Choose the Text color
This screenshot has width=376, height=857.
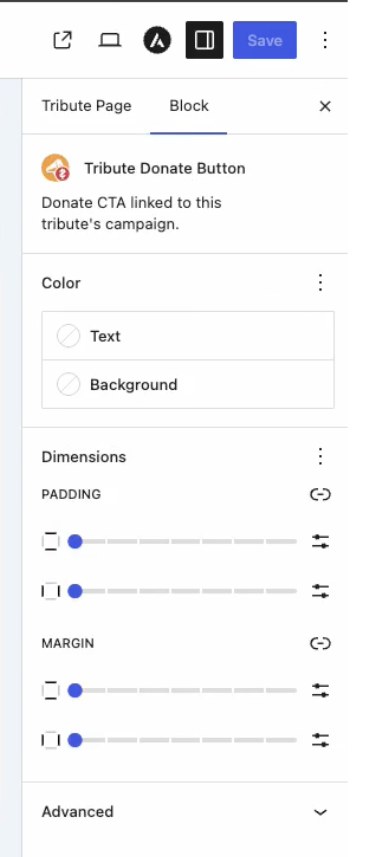188,336
